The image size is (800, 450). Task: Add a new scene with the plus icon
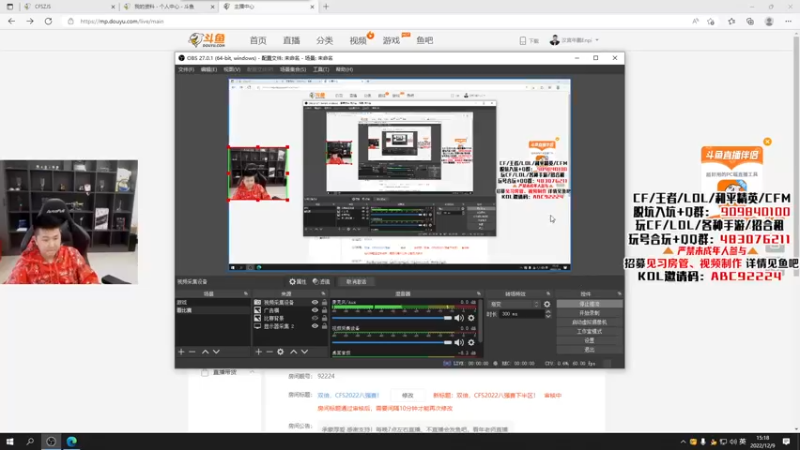coord(181,352)
